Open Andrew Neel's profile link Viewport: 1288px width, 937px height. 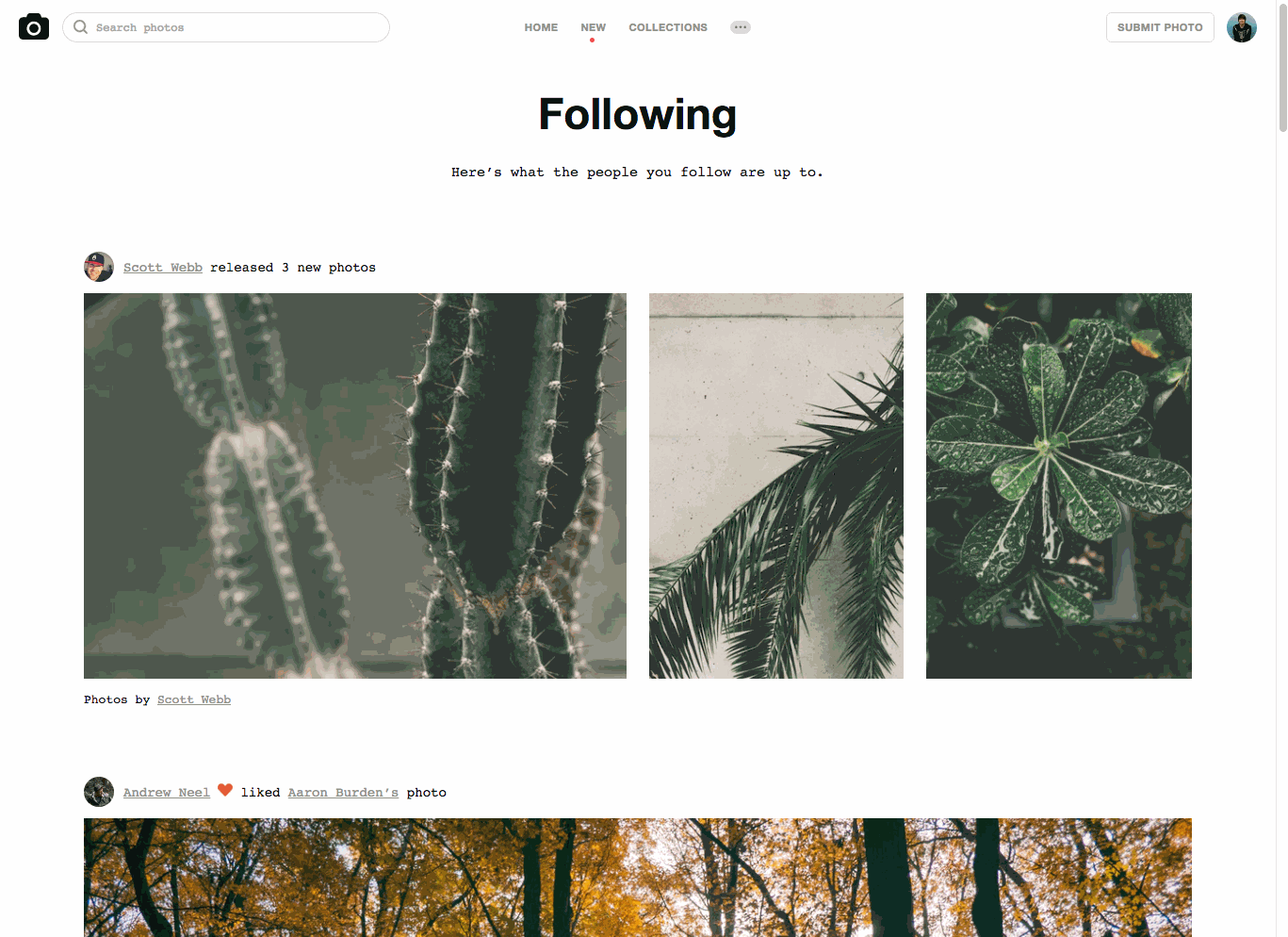167,793
